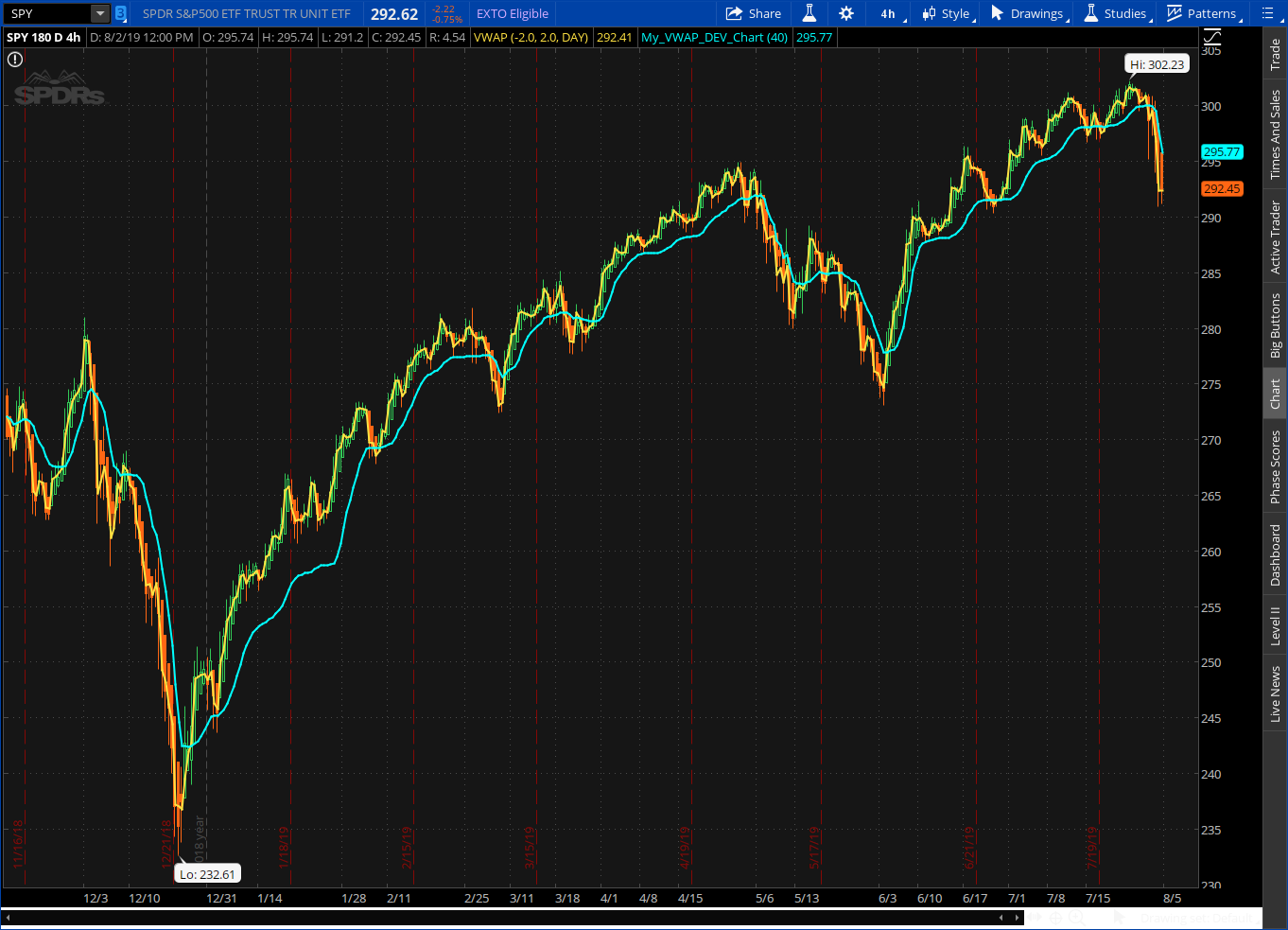Click the scroll-right arrow below the chart
The width and height of the screenshot is (1288, 930).
click(x=1018, y=918)
